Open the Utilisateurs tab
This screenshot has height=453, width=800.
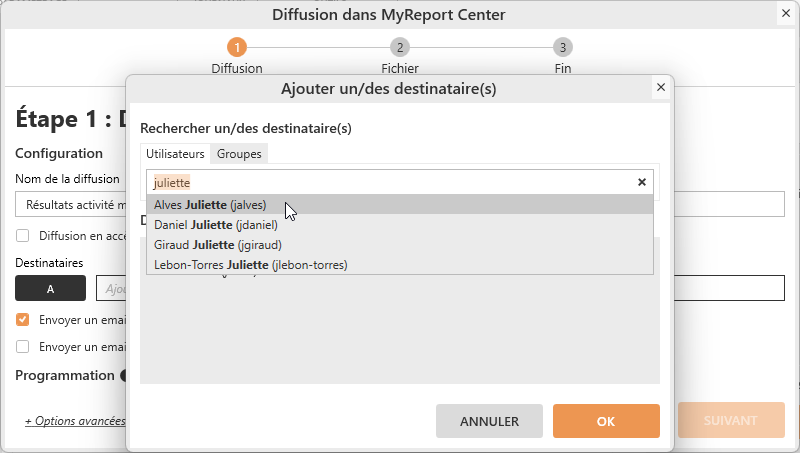175,154
